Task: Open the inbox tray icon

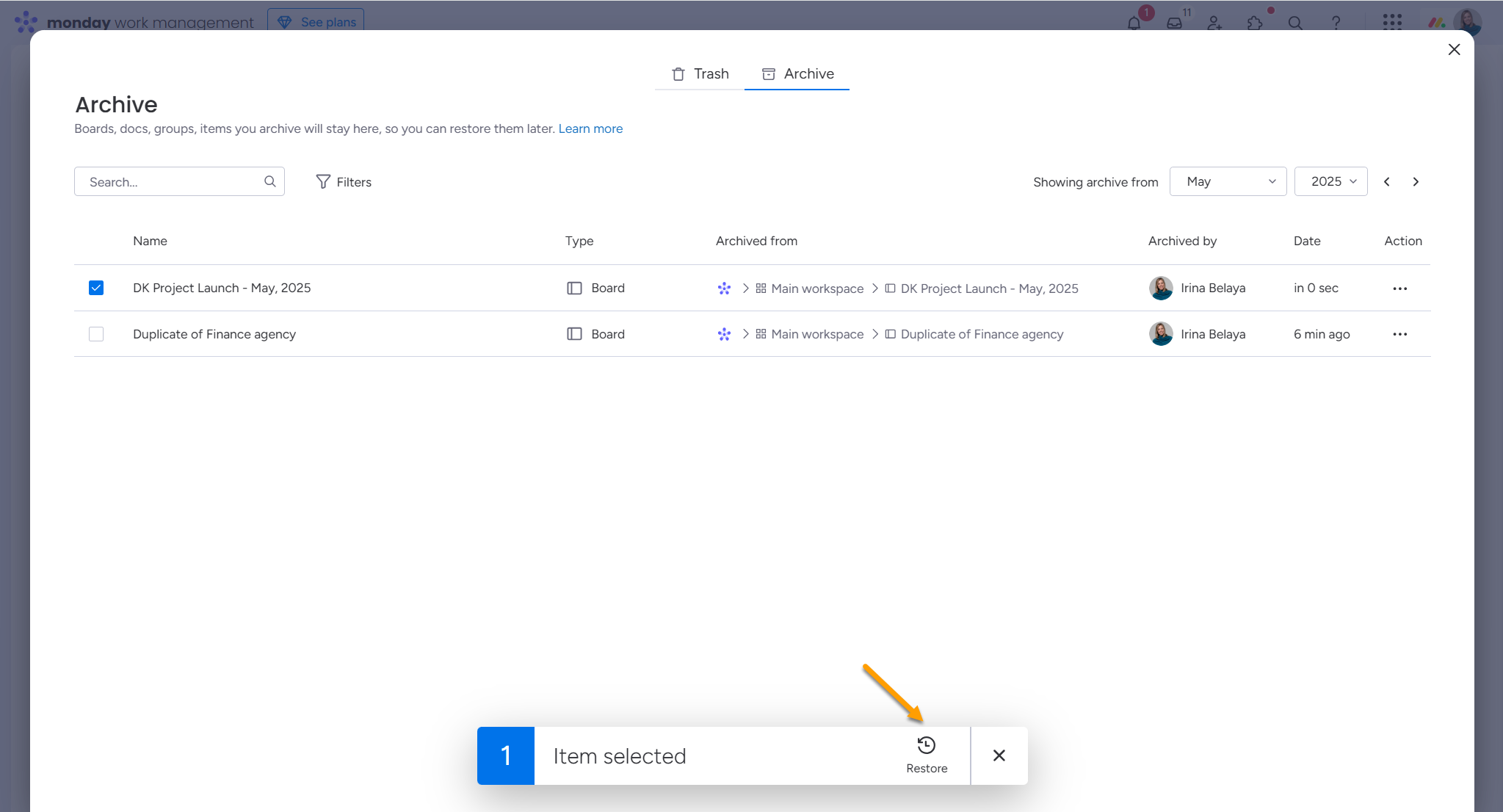Action: [1175, 23]
